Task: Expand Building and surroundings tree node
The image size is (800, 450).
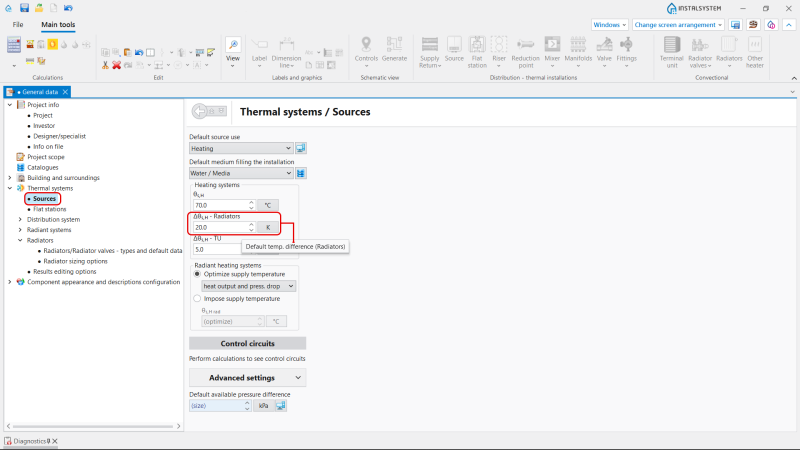Action: pos(10,178)
